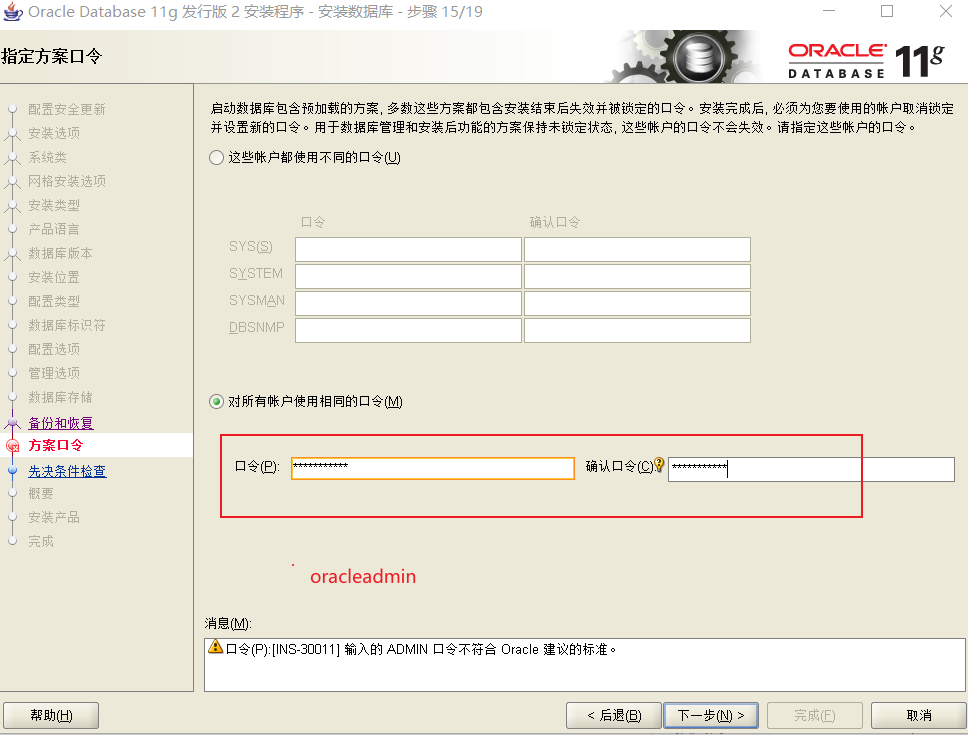
Task: Click the warning icon in the message box
Action: point(215,647)
